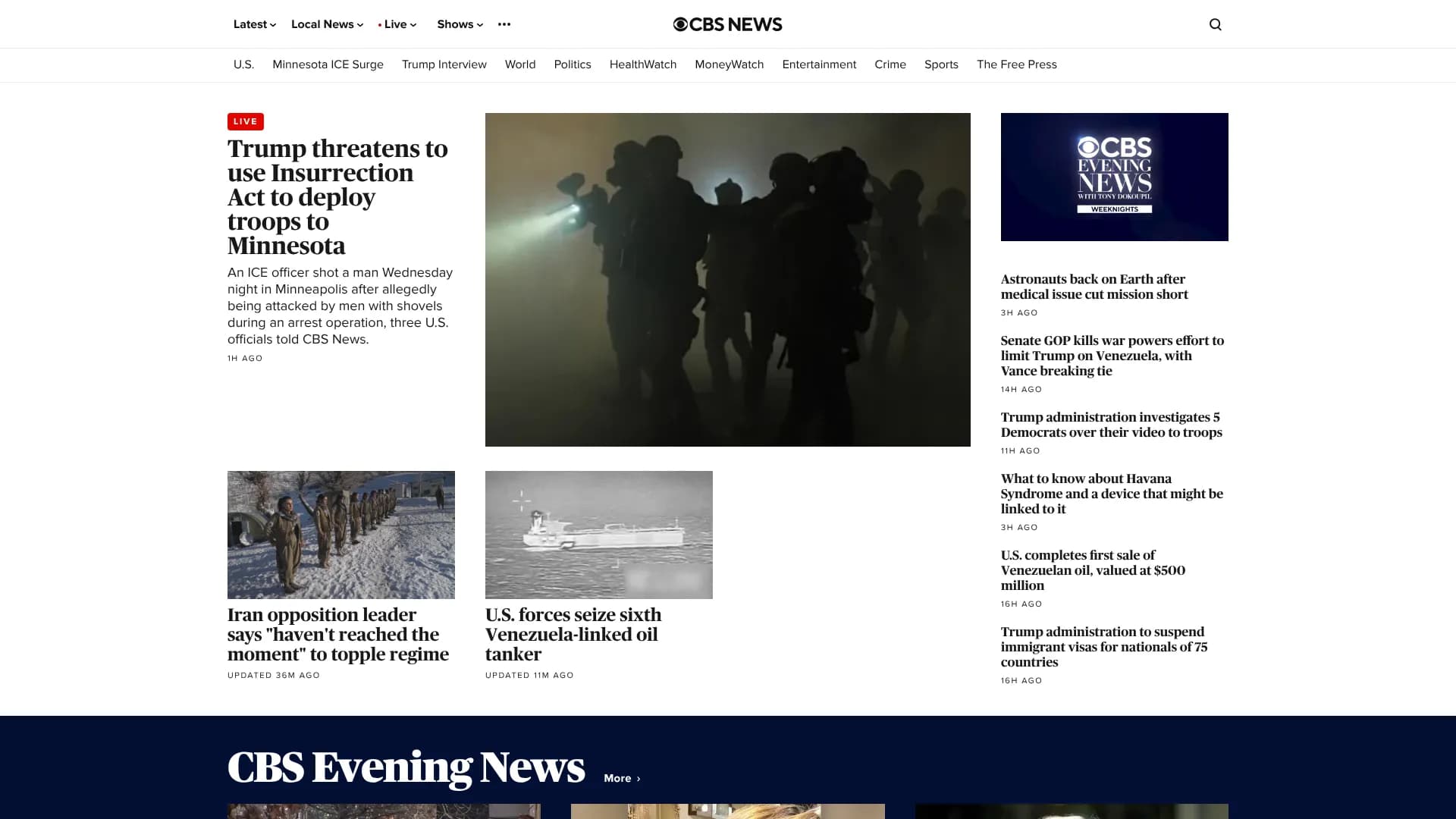1456x819 pixels.
Task: Click the red LIVE badge
Action: [245, 121]
